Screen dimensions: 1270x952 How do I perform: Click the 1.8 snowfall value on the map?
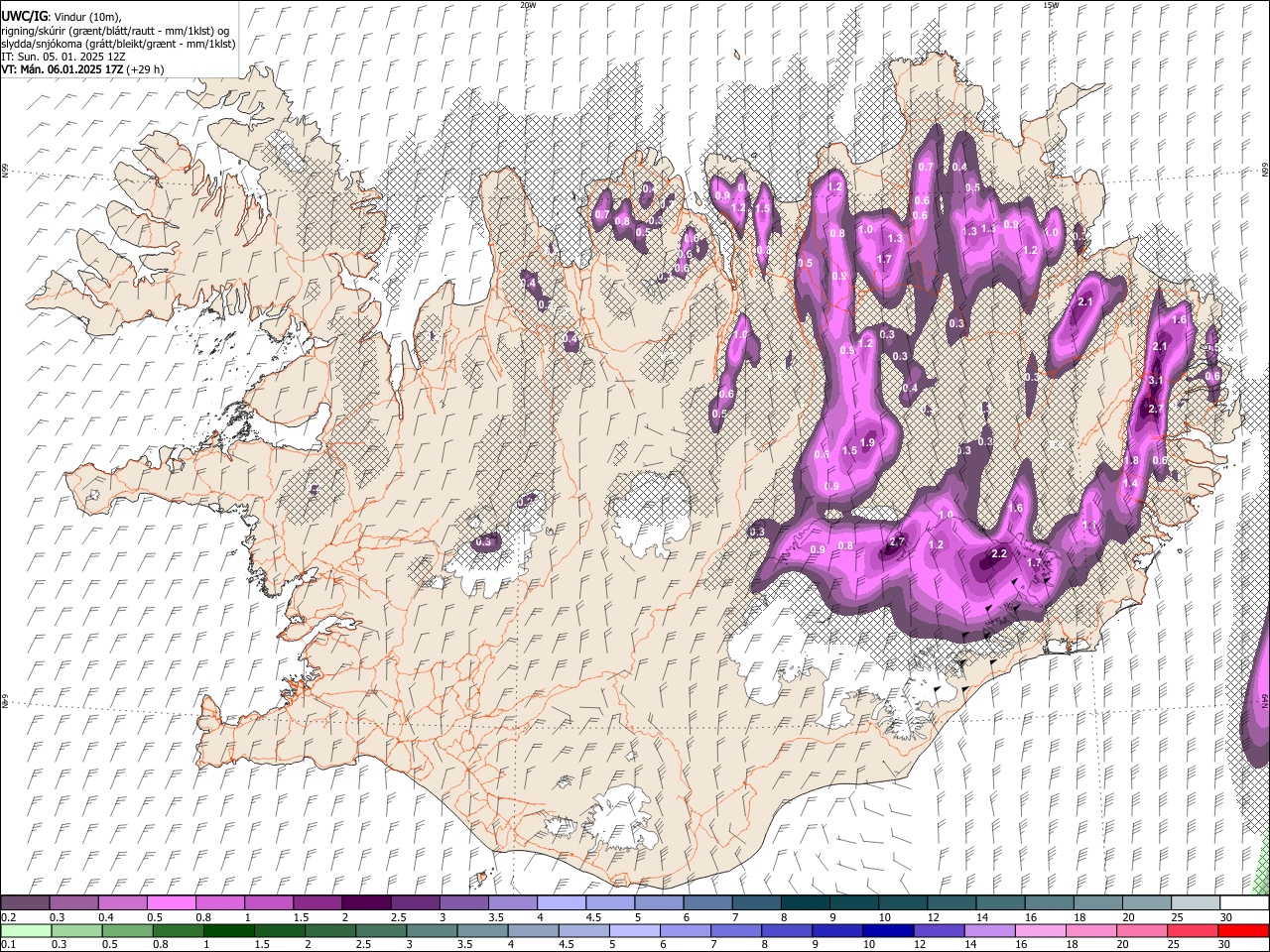click(x=1131, y=461)
